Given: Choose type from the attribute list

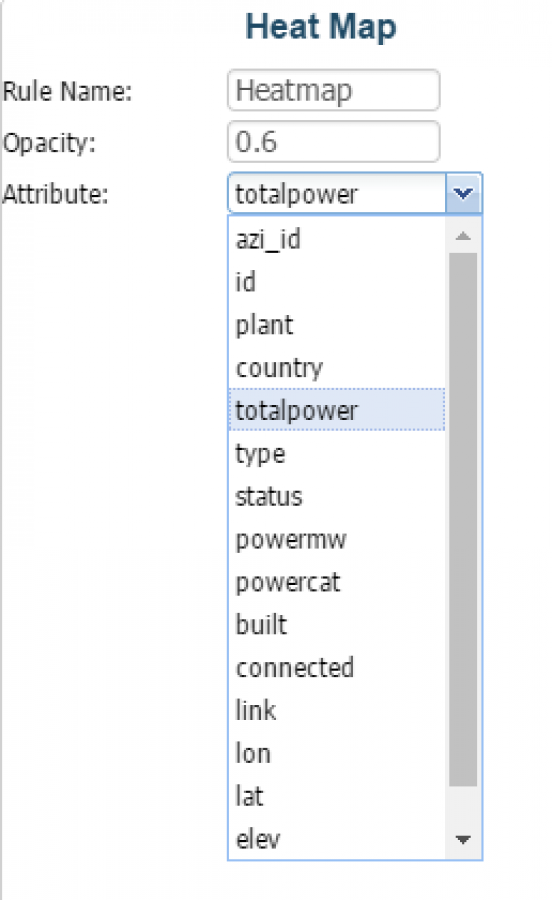Looking at the screenshot, I should point(337,453).
